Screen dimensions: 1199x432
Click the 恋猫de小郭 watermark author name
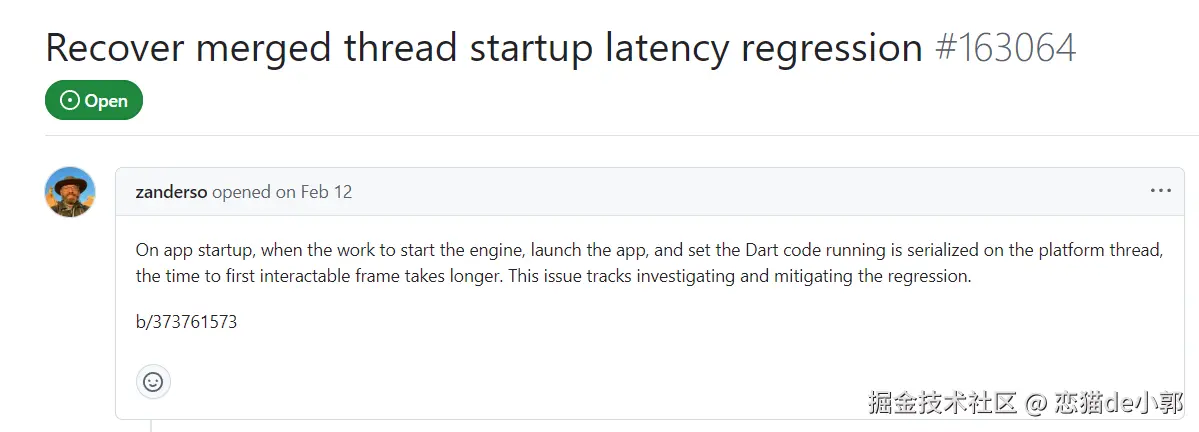(x=1118, y=403)
